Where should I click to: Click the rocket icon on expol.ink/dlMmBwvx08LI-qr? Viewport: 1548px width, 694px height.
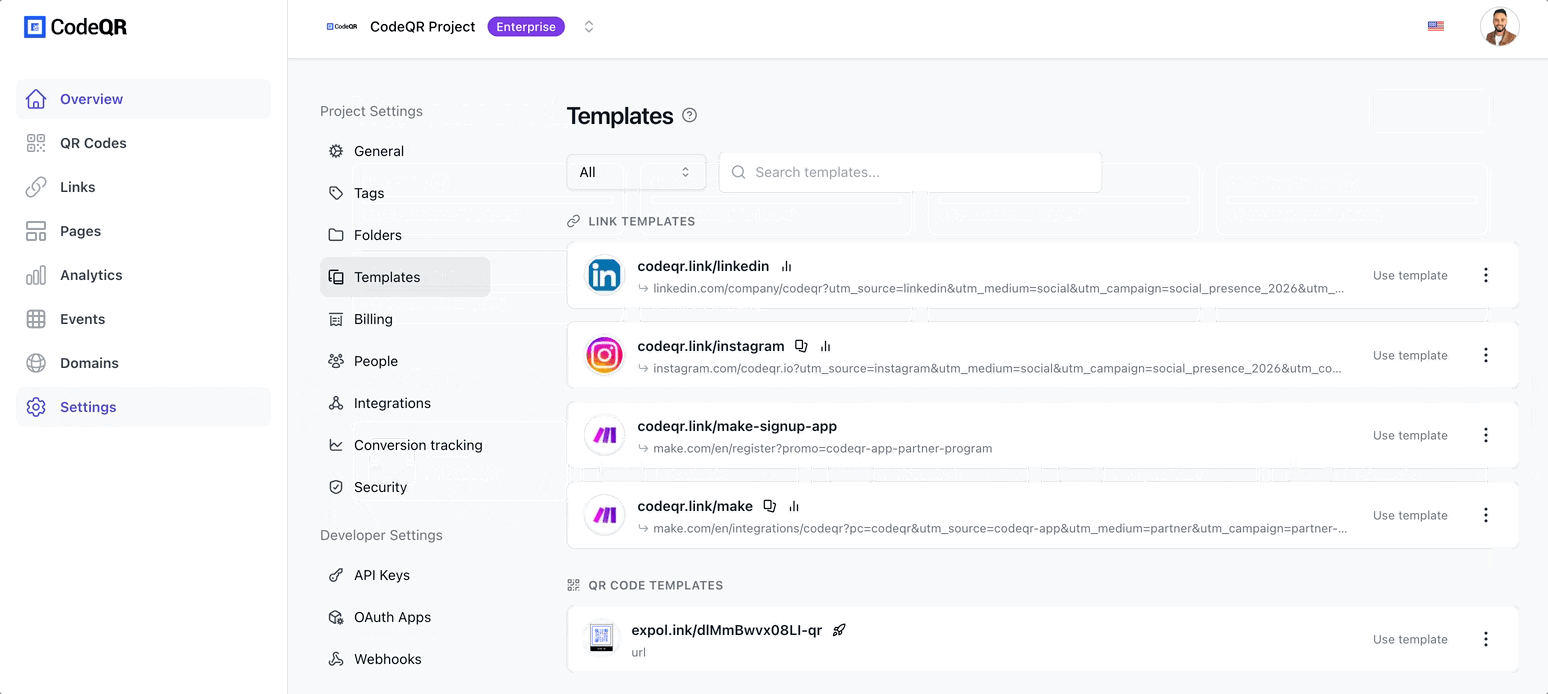(839, 630)
